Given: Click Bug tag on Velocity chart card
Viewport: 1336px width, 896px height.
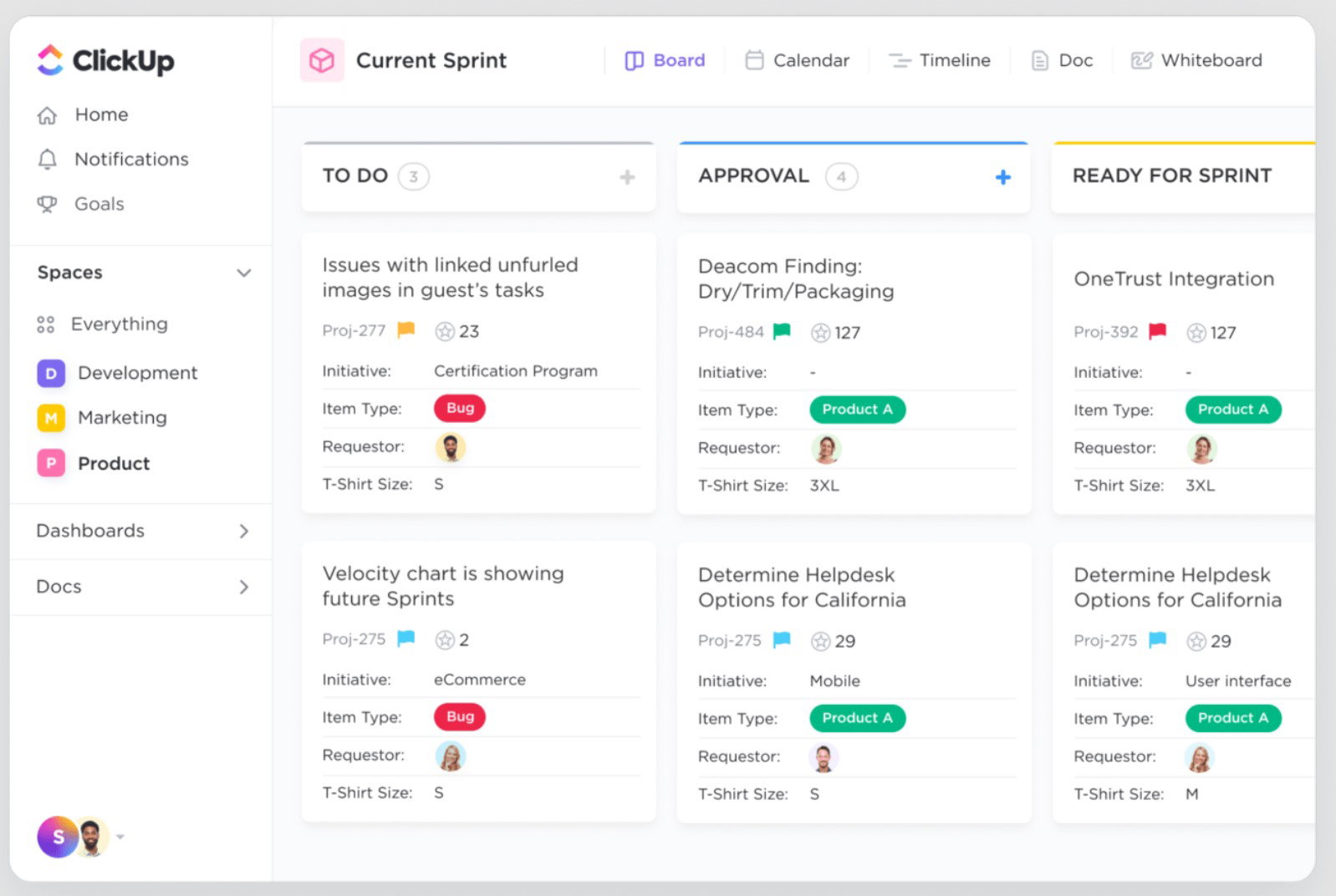Looking at the screenshot, I should (460, 716).
